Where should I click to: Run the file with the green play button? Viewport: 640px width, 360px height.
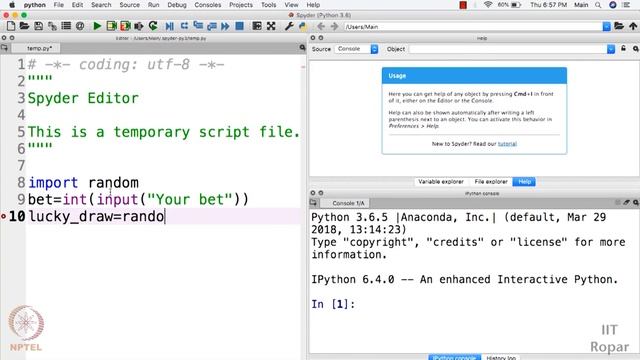point(97,27)
